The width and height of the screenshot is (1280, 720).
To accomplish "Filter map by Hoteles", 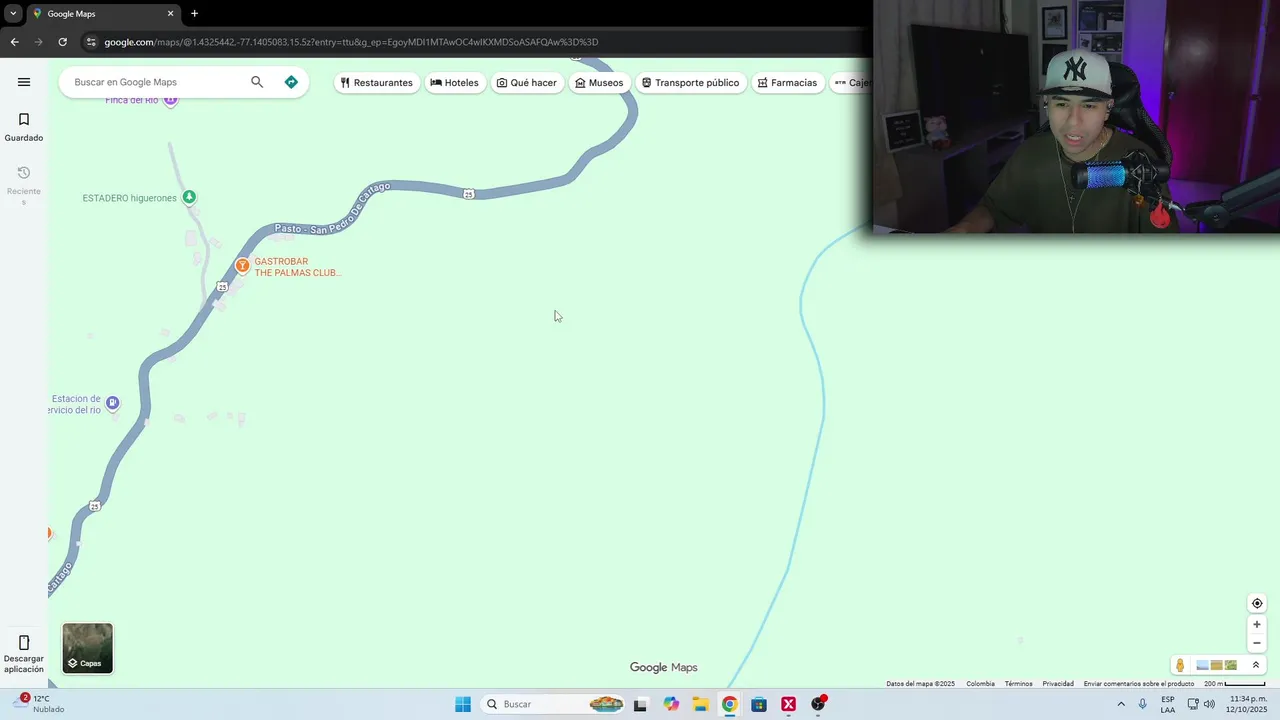I will [455, 83].
